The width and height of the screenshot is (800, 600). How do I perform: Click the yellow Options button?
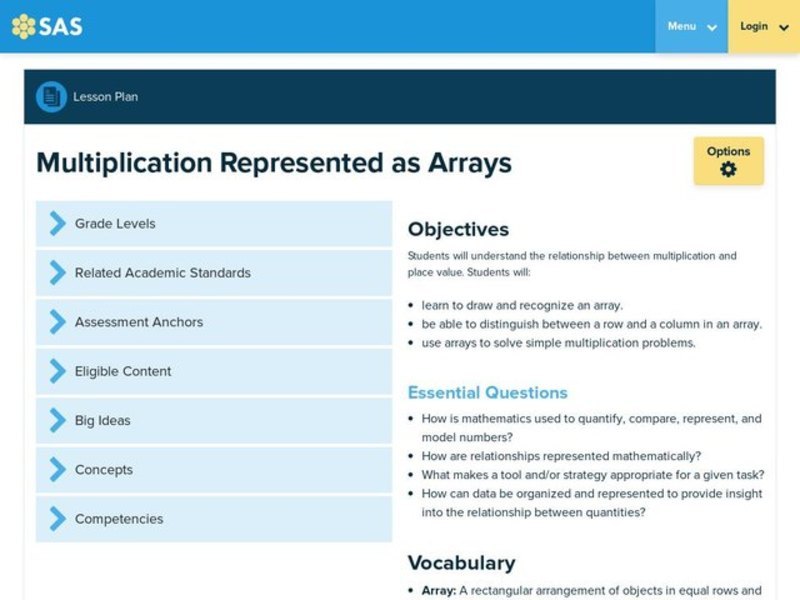tap(729, 161)
